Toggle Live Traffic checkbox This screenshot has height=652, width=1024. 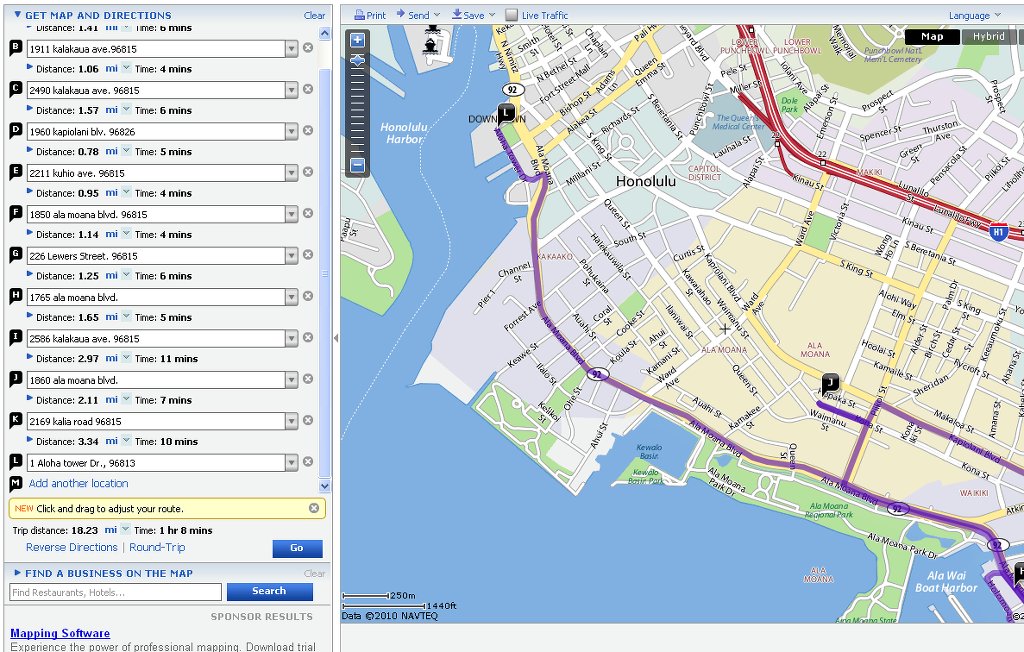pyautogui.click(x=511, y=15)
